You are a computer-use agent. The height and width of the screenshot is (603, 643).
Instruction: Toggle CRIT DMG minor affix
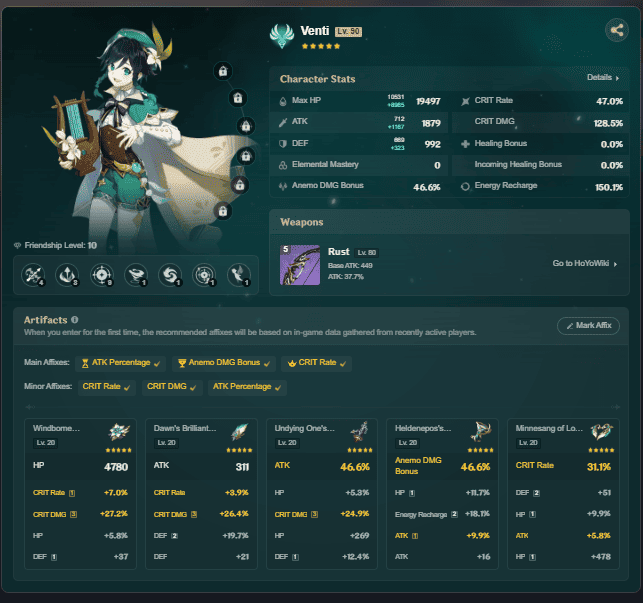point(172,387)
